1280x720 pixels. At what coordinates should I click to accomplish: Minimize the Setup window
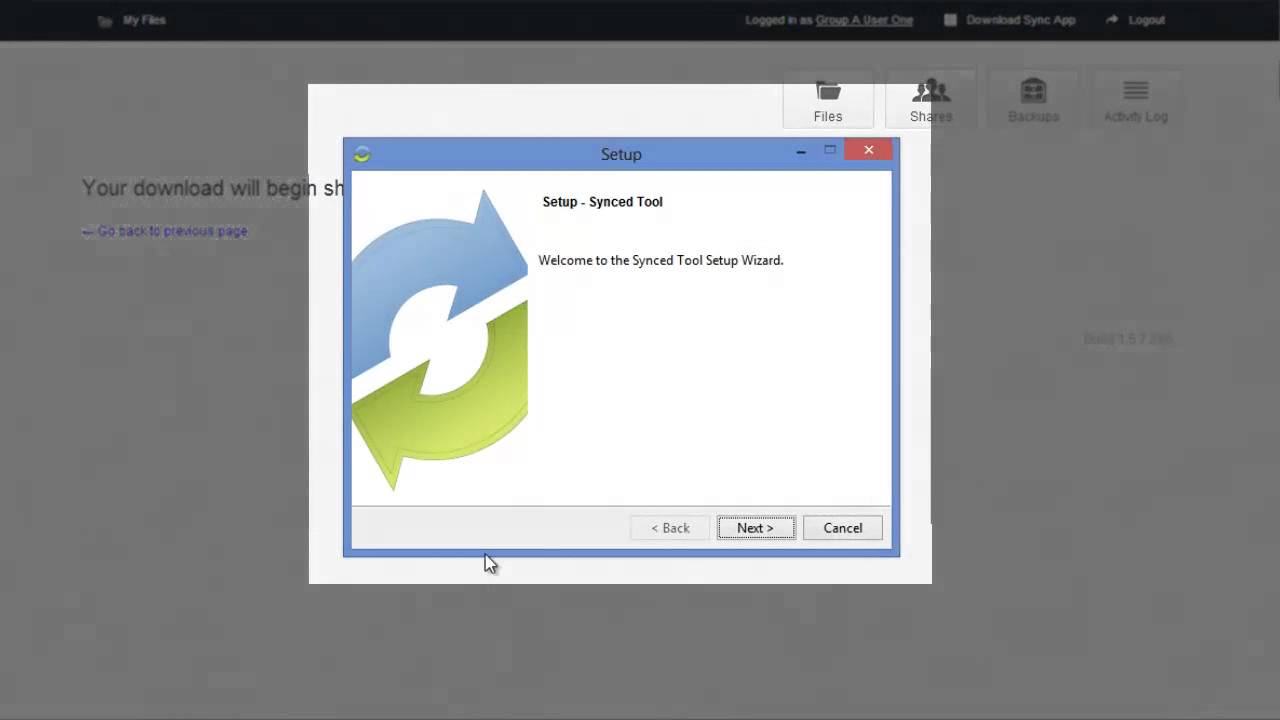tap(801, 151)
